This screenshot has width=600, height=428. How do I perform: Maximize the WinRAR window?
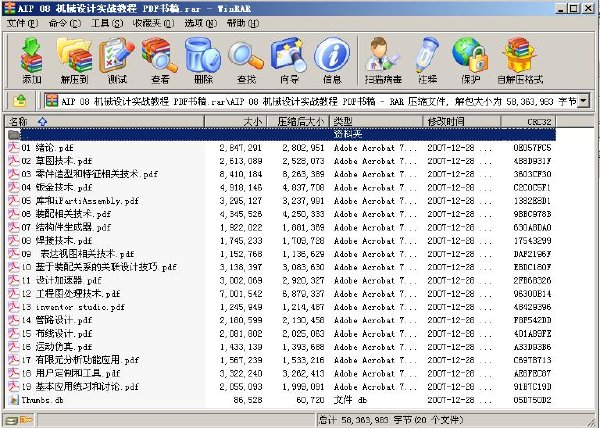pos(574,8)
